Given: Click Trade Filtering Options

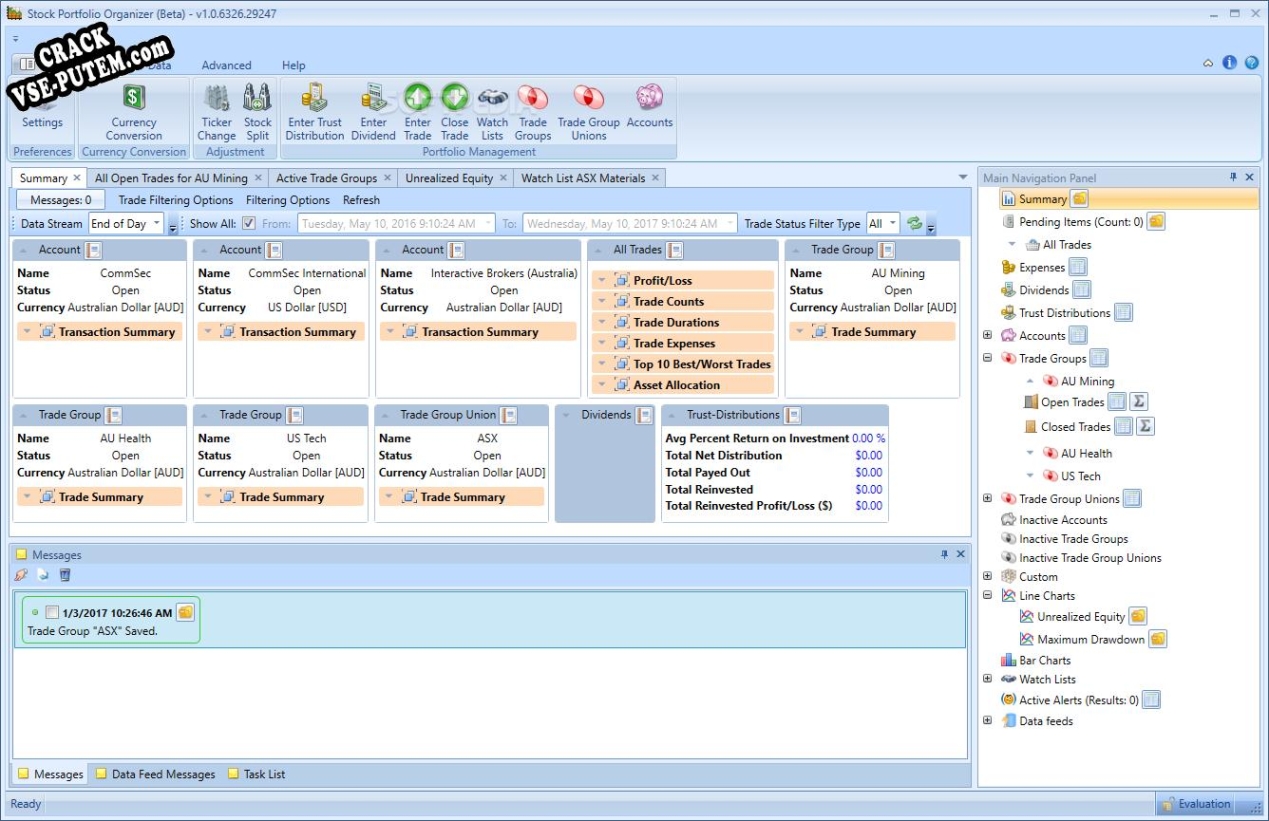Looking at the screenshot, I should click(176, 200).
